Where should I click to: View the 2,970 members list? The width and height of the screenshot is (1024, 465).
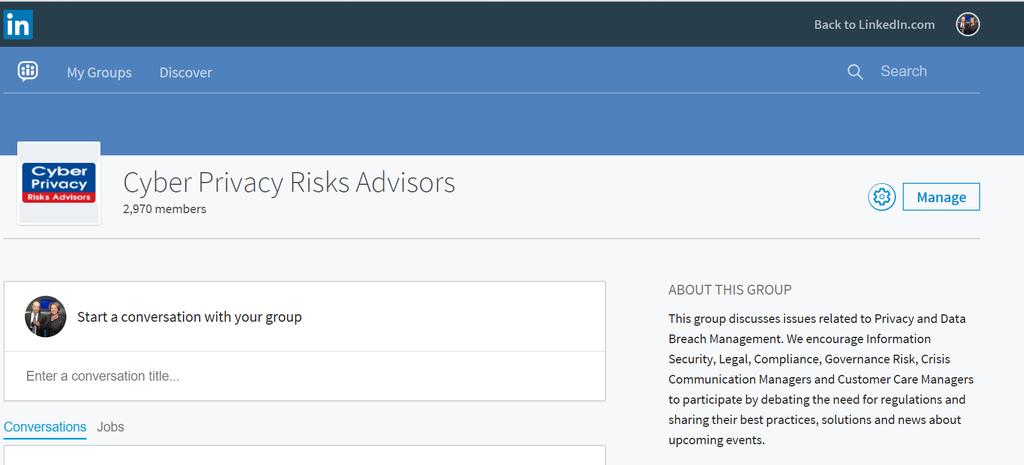point(165,209)
